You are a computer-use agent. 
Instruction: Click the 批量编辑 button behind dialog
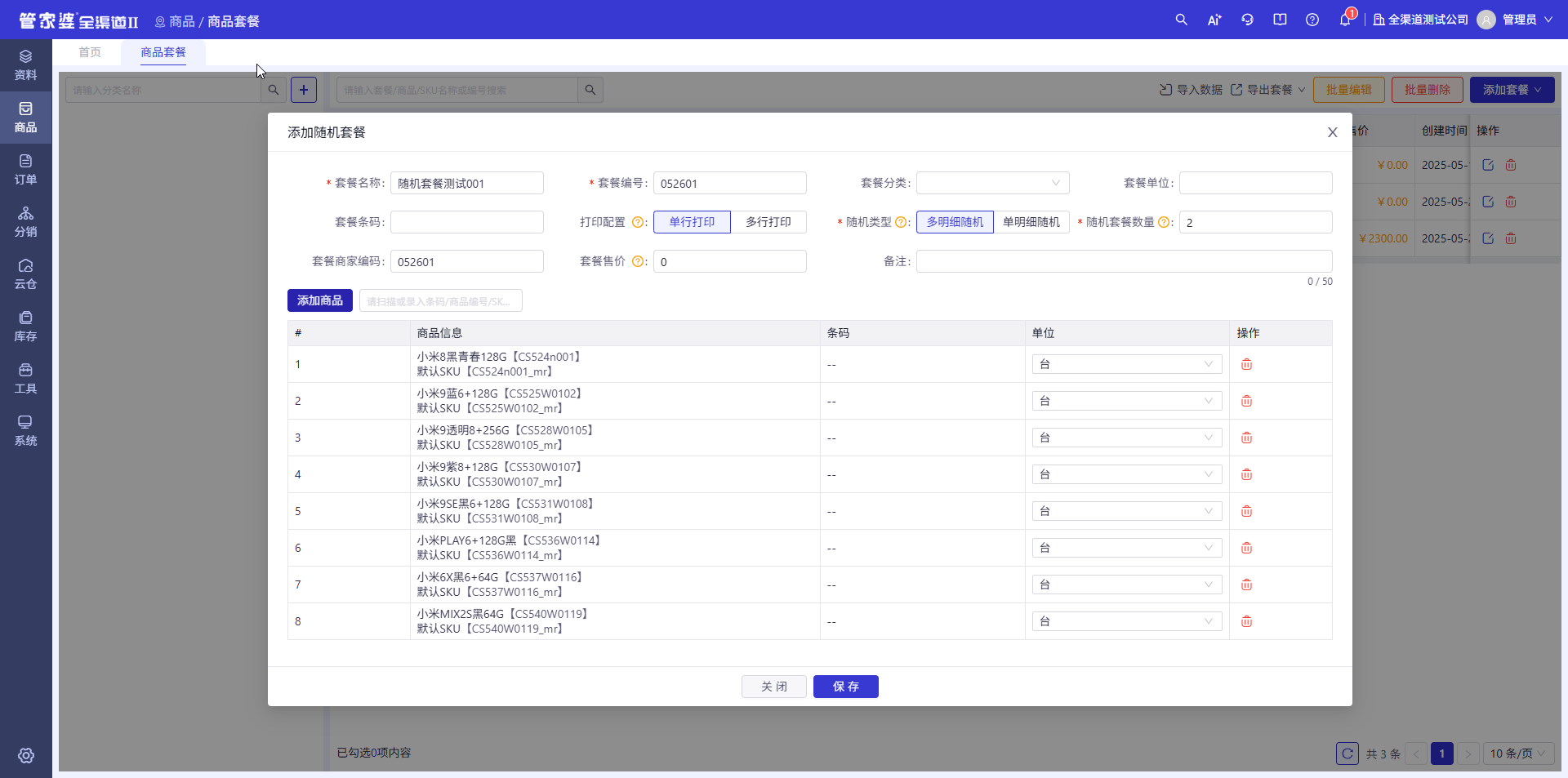1349,90
